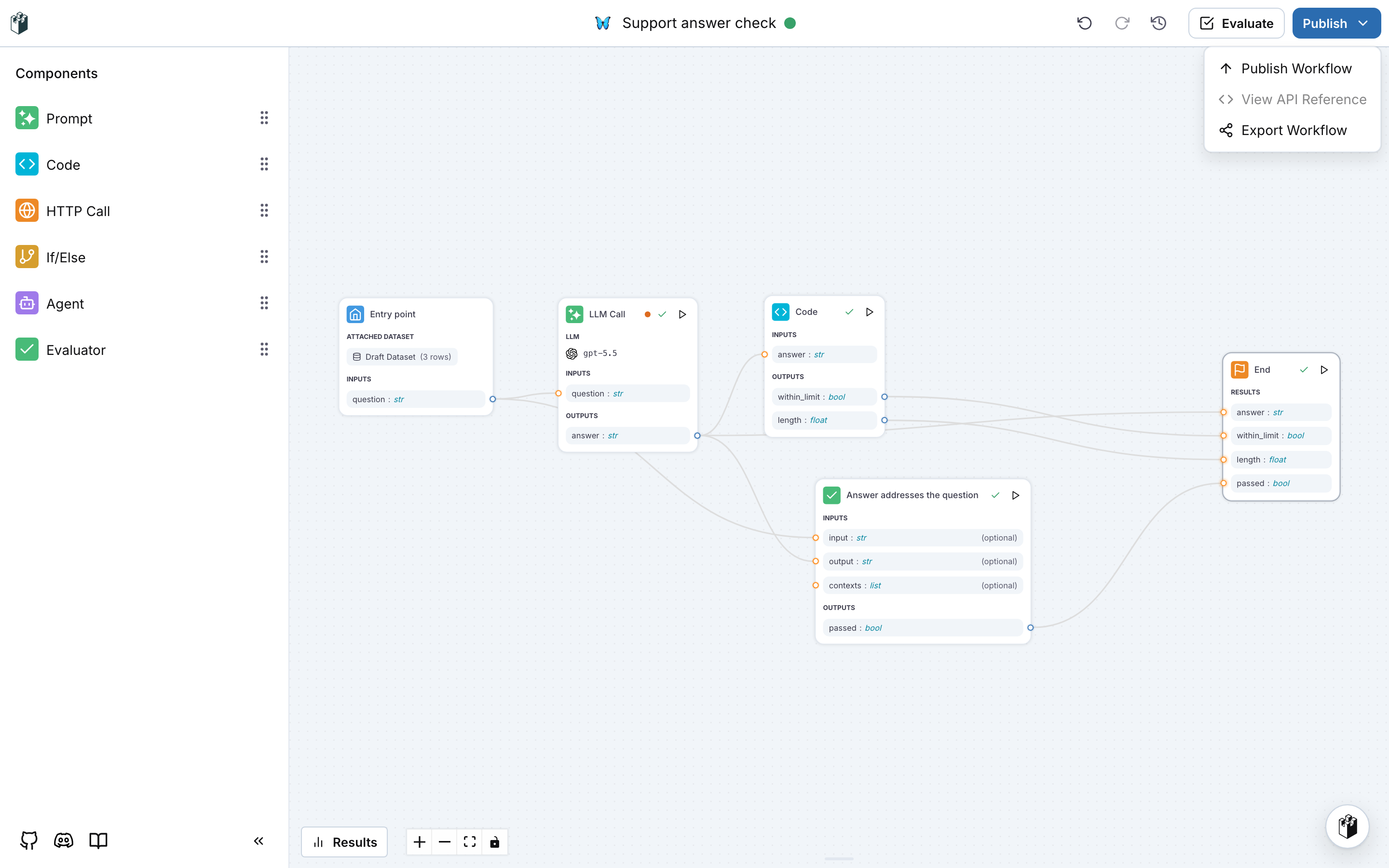
Task: Open the Publish dropdown
Action: coord(1336,23)
